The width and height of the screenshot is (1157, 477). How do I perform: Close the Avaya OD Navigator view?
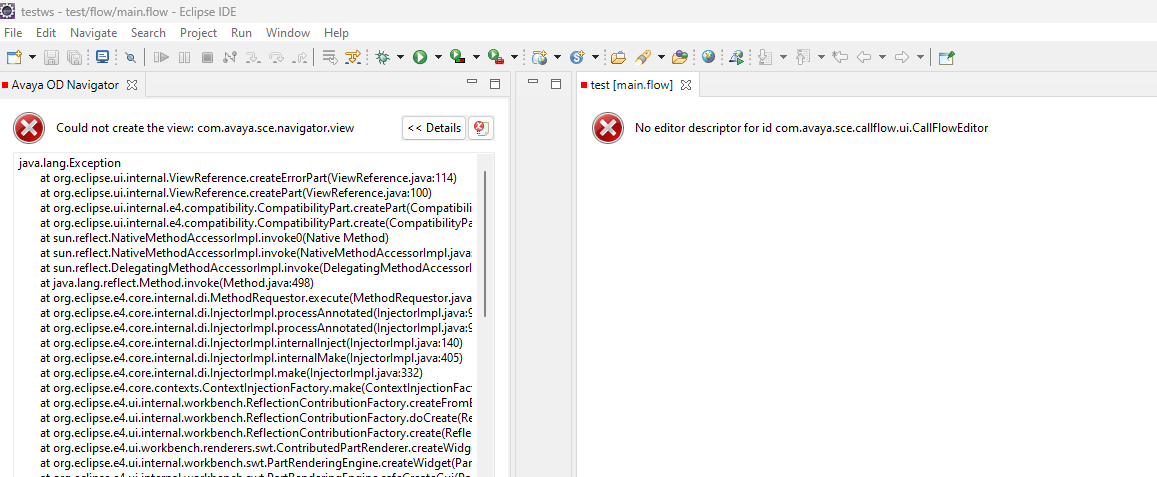pos(132,85)
